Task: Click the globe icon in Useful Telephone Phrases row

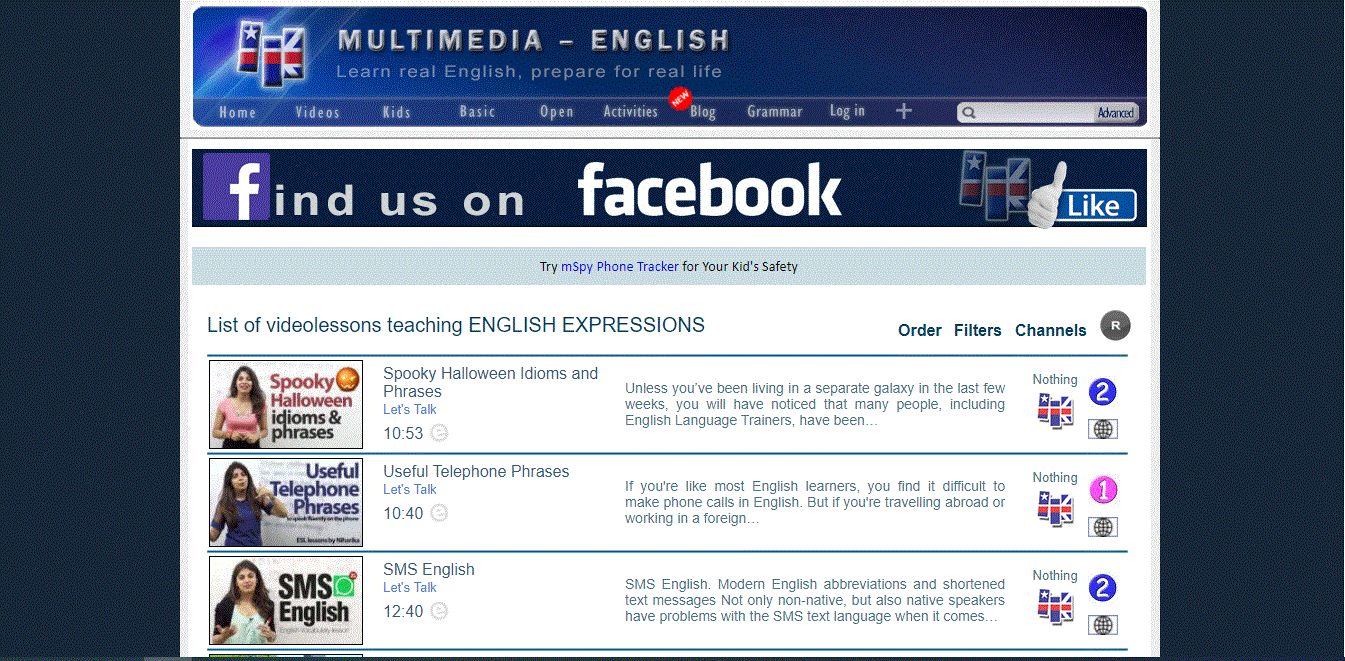Action: click(x=1103, y=527)
